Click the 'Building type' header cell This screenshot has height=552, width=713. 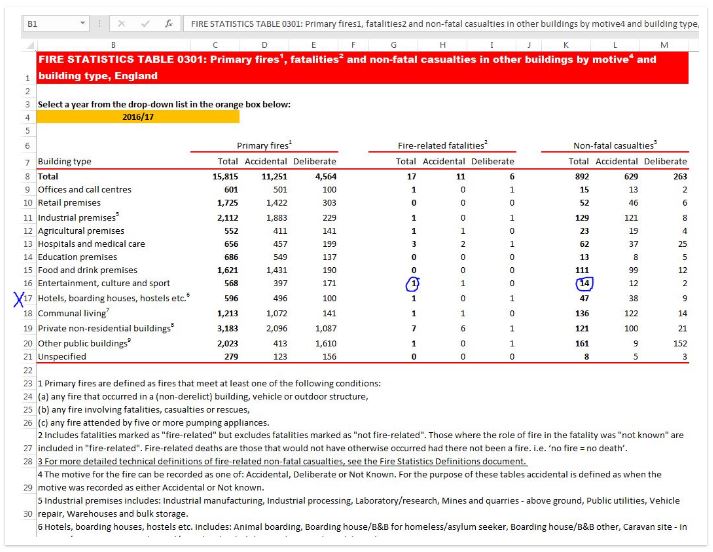click(x=65, y=161)
